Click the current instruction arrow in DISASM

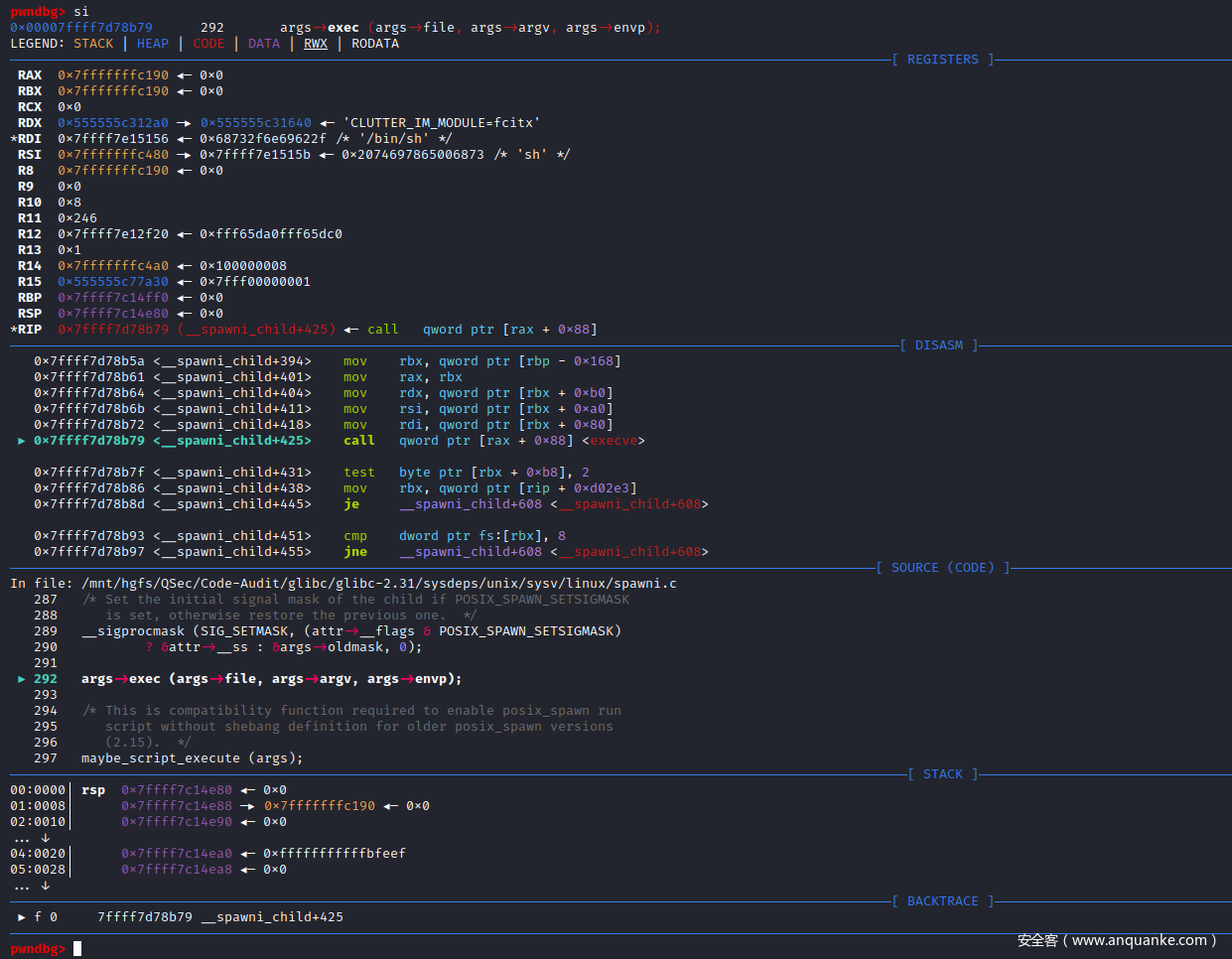(x=22, y=441)
